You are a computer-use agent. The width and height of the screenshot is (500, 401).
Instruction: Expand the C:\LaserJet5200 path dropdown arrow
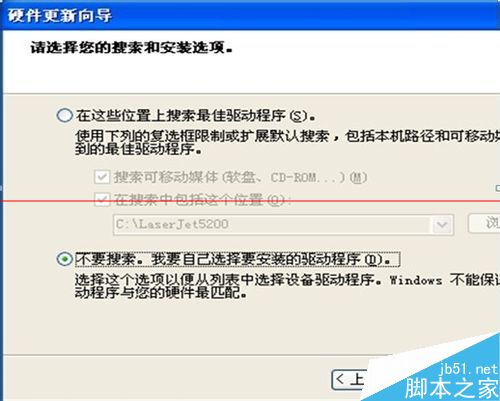click(443, 224)
